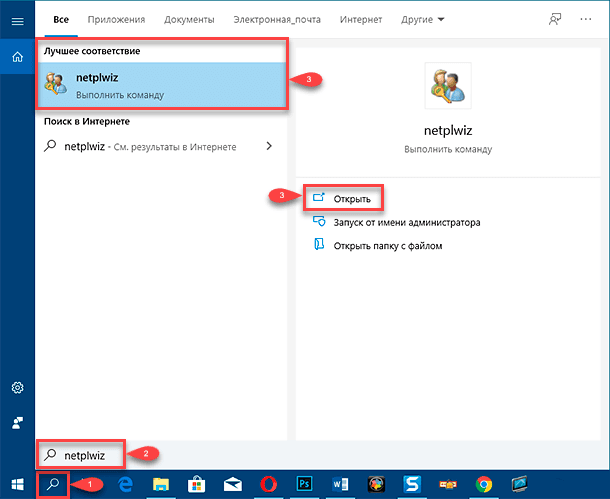
Task: Open the monitor app icon at taskbar end
Action: pos(519,484)
